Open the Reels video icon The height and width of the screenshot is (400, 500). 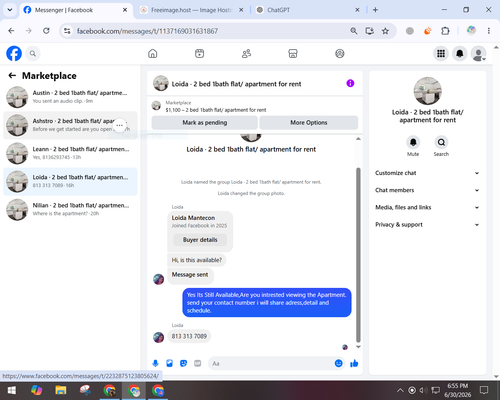(199, 53)
